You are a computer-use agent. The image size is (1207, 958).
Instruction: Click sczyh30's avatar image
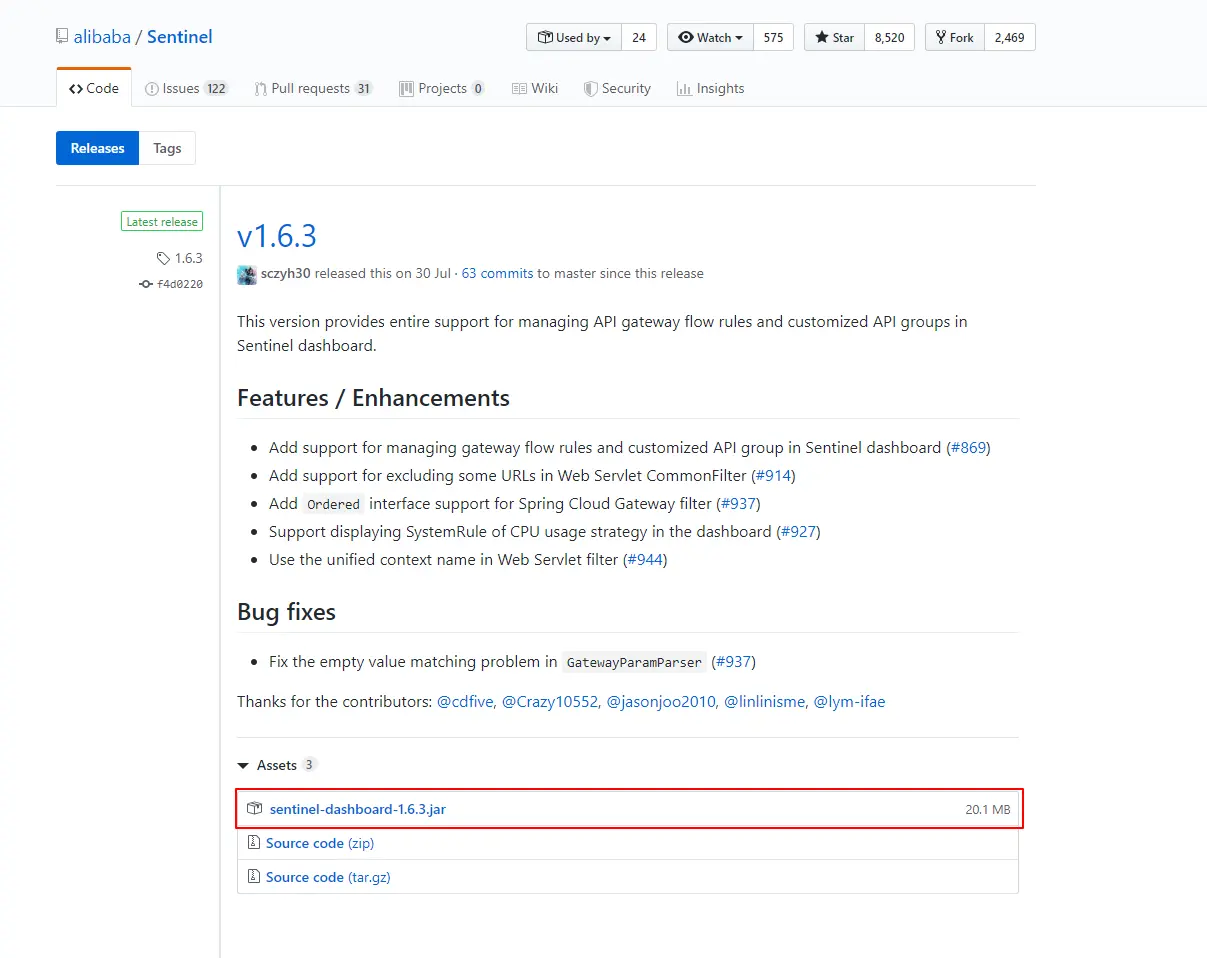247,274
